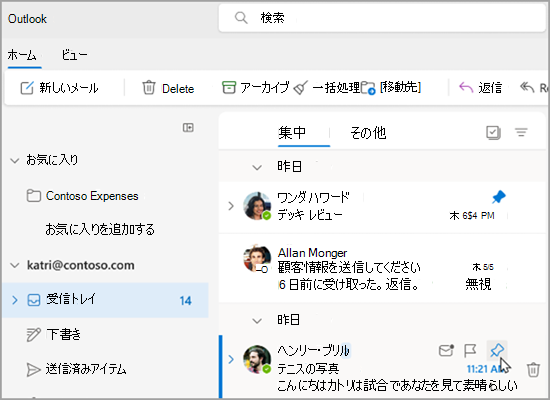The image size is (550, 400).
Task: Click Allan Monger avatar photo
Action: (x=257, y=259)
